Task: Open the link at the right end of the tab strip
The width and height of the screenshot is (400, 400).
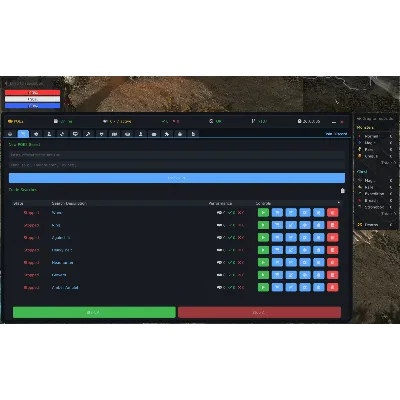Action: click(336, 134)
